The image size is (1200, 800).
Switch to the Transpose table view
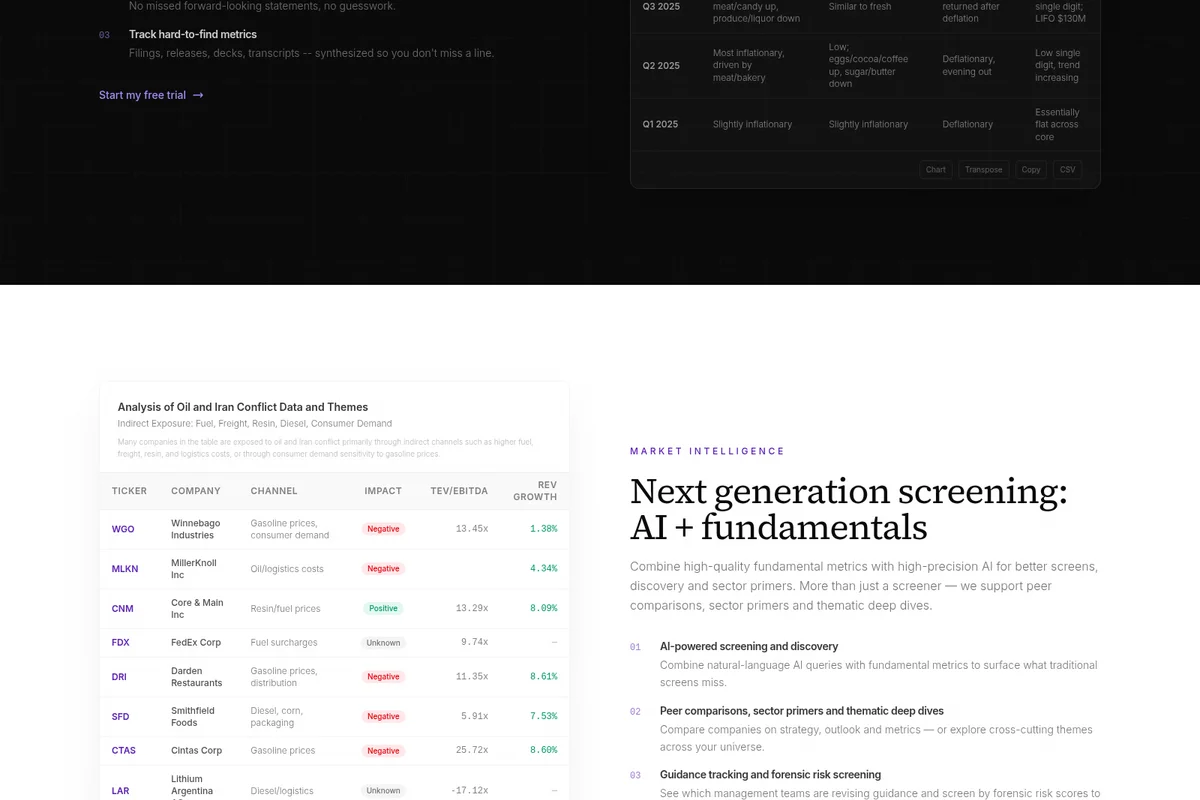(983, 169)
